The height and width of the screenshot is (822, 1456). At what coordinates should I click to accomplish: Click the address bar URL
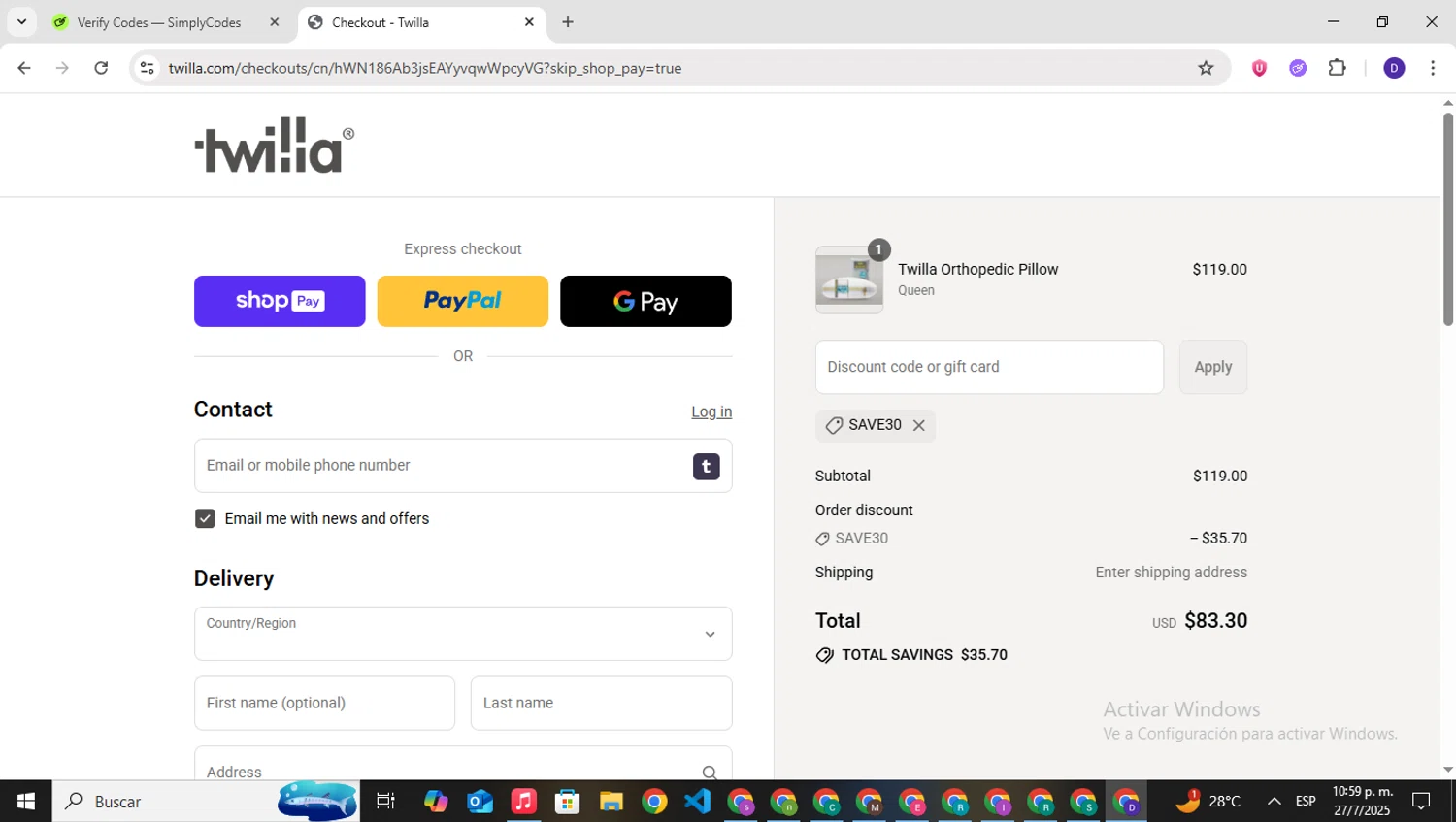pos(425,68)
